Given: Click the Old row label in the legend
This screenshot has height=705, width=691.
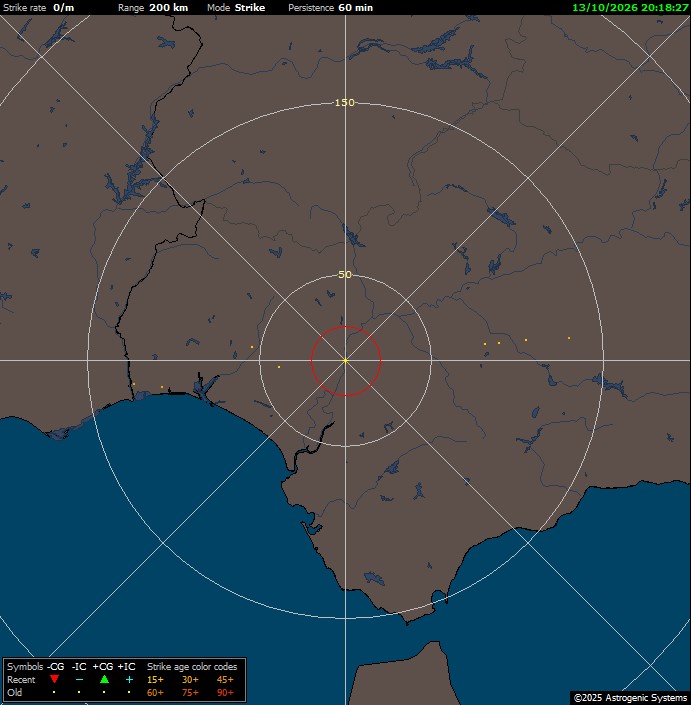Looking at the screenshot, I should click(14, 692).
